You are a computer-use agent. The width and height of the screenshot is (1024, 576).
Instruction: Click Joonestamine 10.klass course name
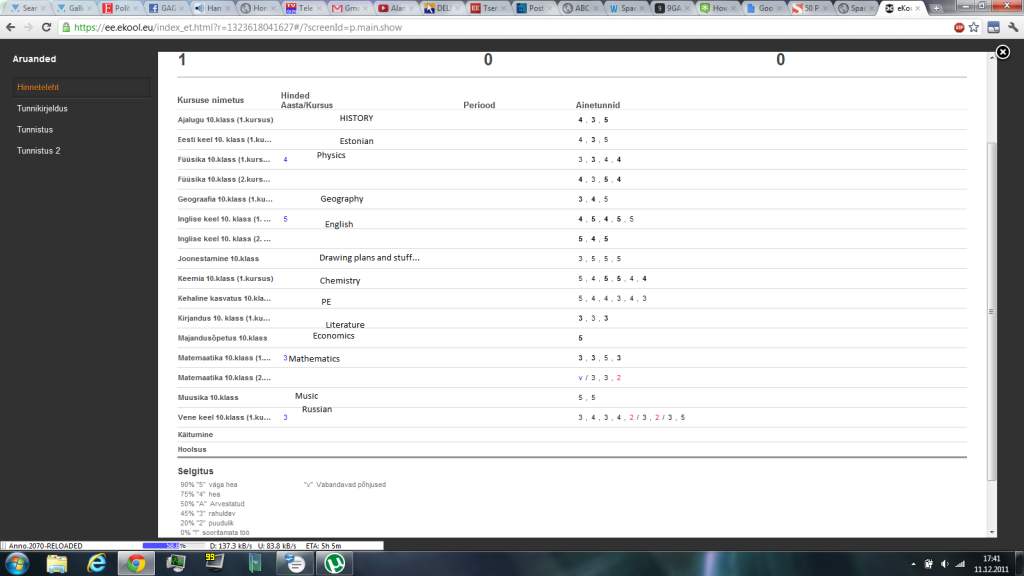(x=218, y=259)
